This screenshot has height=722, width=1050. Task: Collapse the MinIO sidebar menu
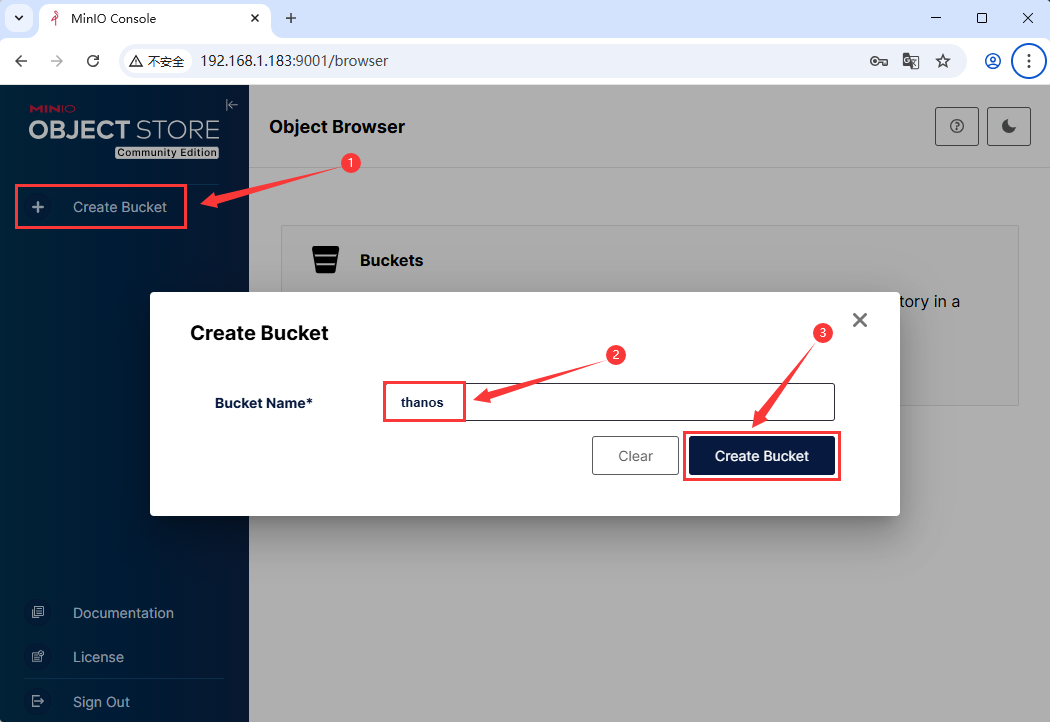click(x=232, y=105)
